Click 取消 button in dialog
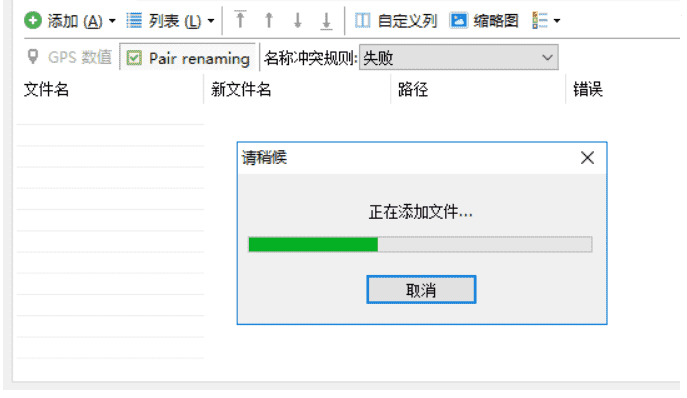687x398 pixels. (x=421, y=290)
